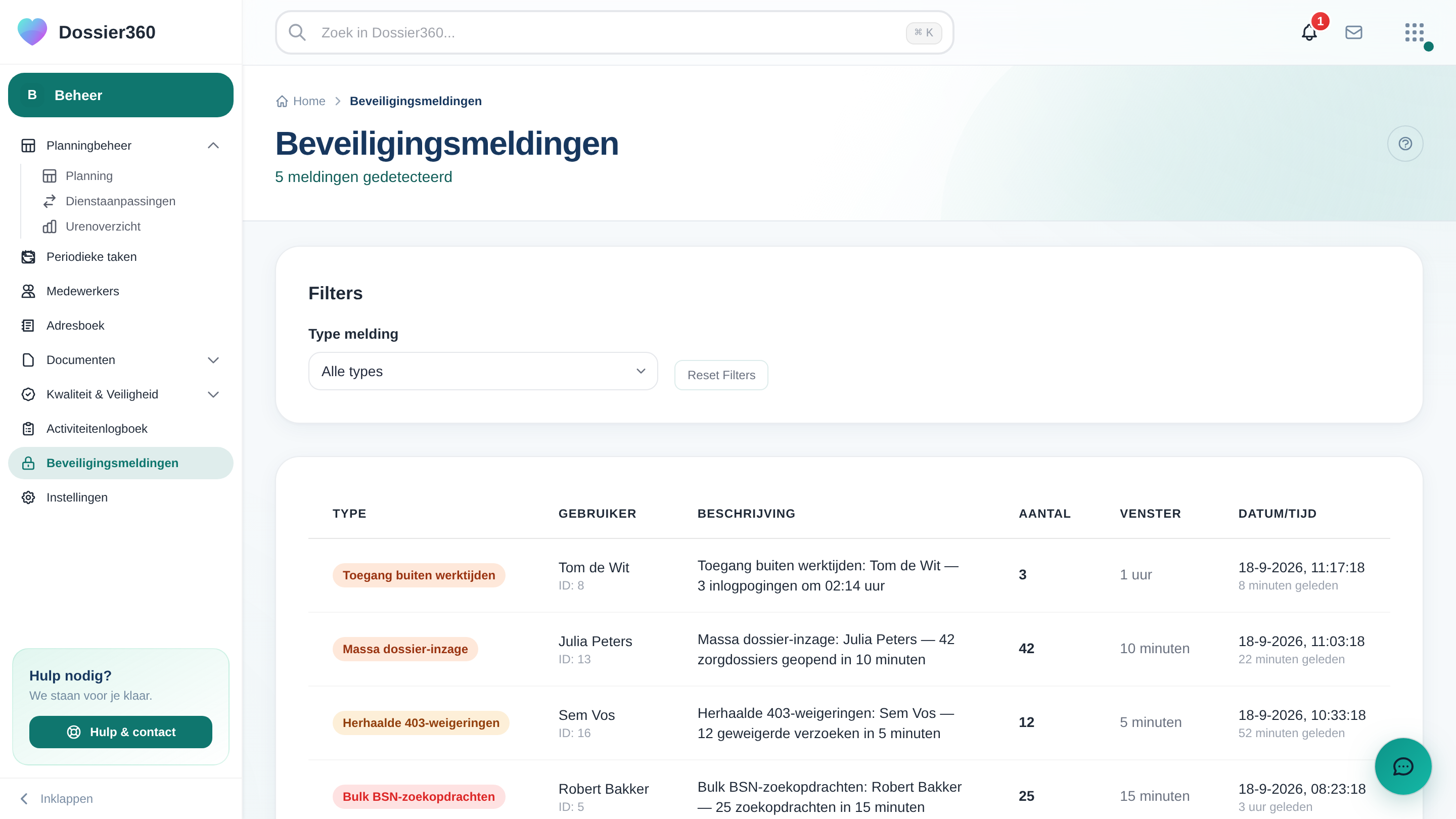Viewport: 1456px width, 819px height.
Task: Click the Bulk BSN-zoekopdrachten badge
Action: coord(419,796)
